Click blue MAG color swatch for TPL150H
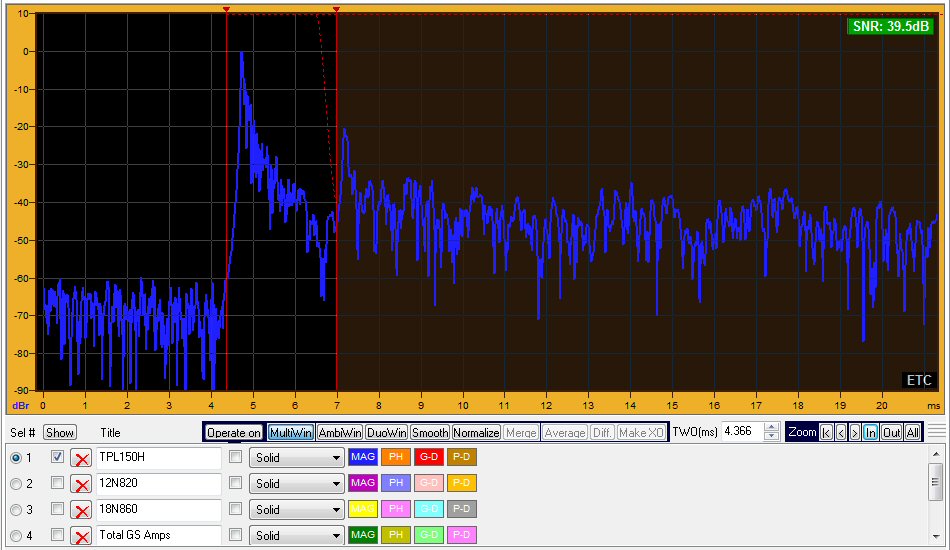This screenshot has height=550, width=950. (x=363, y=457)
